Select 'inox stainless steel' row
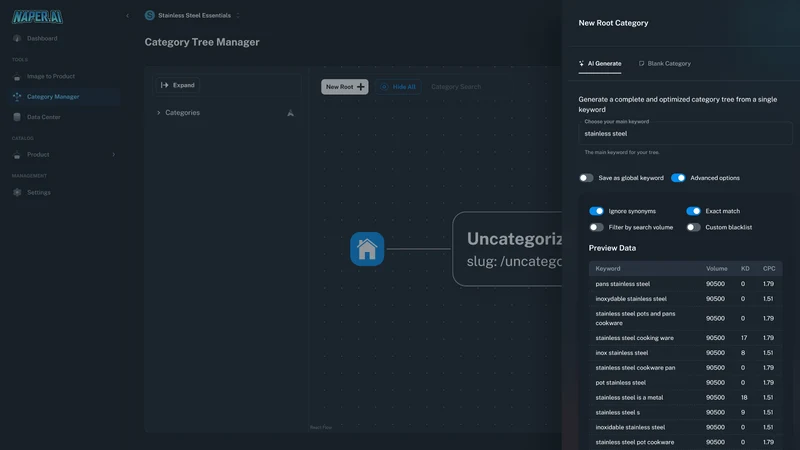 click(x=685, y=353)
